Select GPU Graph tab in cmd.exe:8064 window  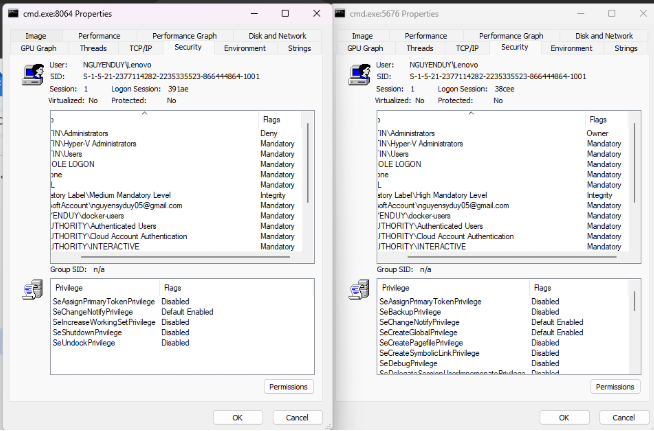coord(38,48)
